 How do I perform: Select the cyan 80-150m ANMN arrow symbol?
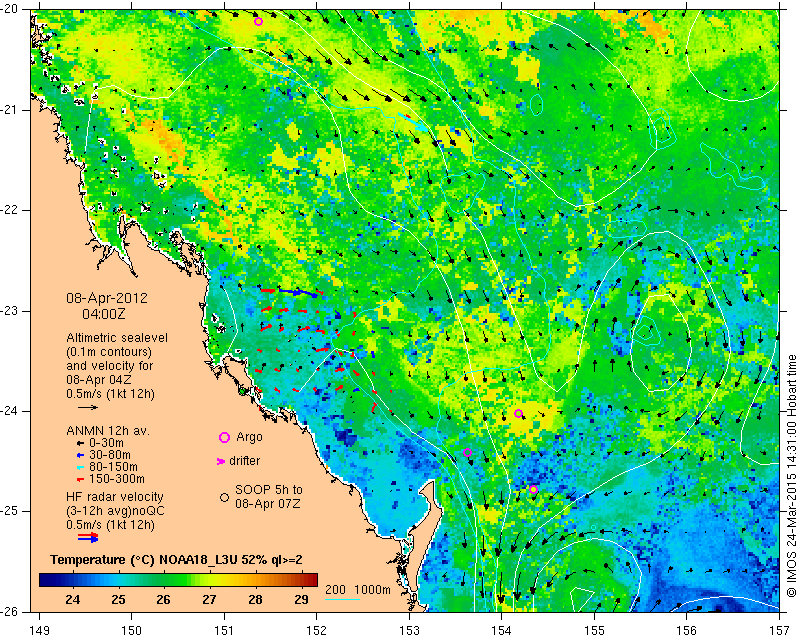click(x=80, y=467)
